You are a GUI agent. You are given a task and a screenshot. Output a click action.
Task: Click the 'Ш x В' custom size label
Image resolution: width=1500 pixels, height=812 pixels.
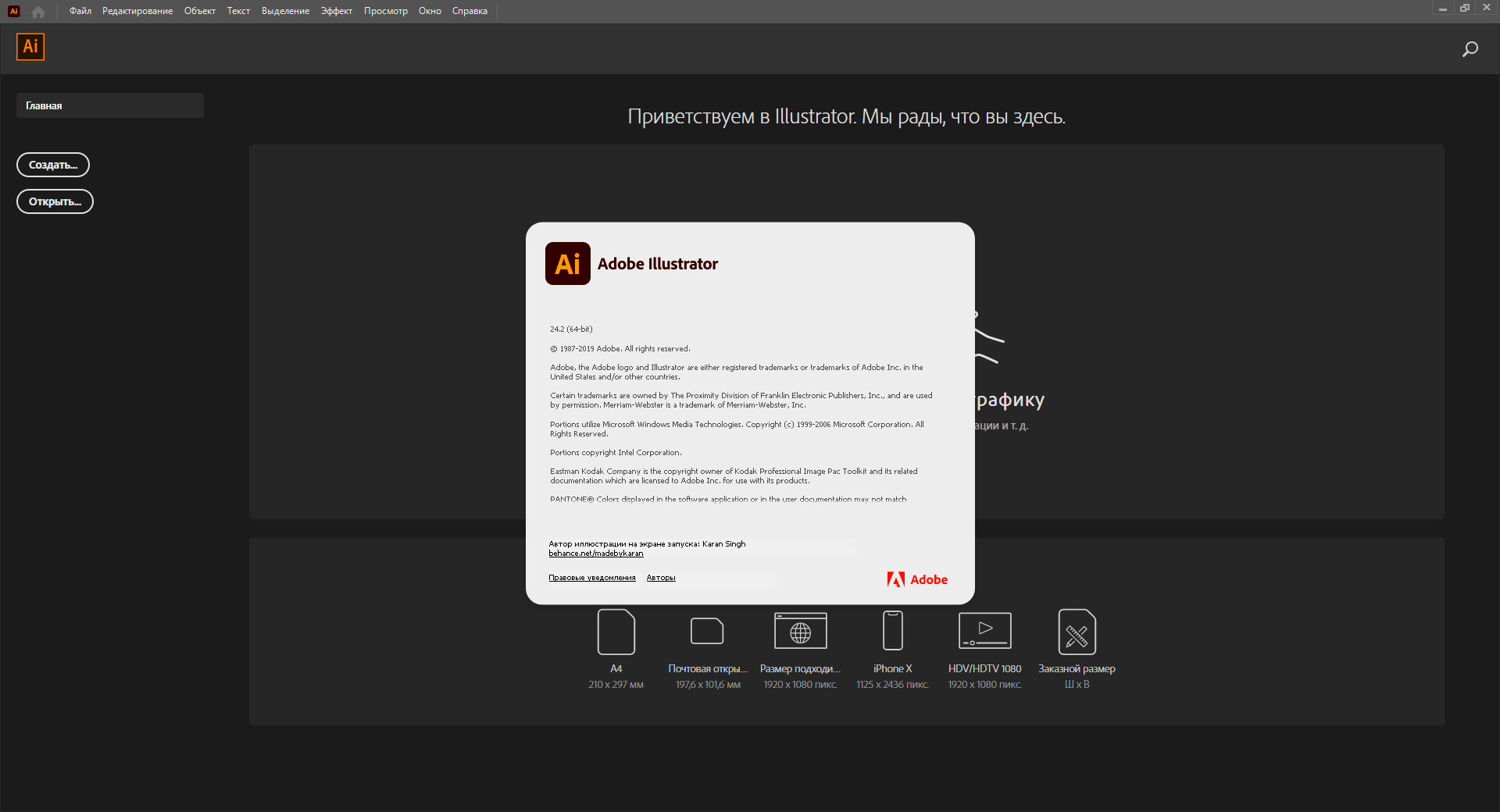[1077, 685]
